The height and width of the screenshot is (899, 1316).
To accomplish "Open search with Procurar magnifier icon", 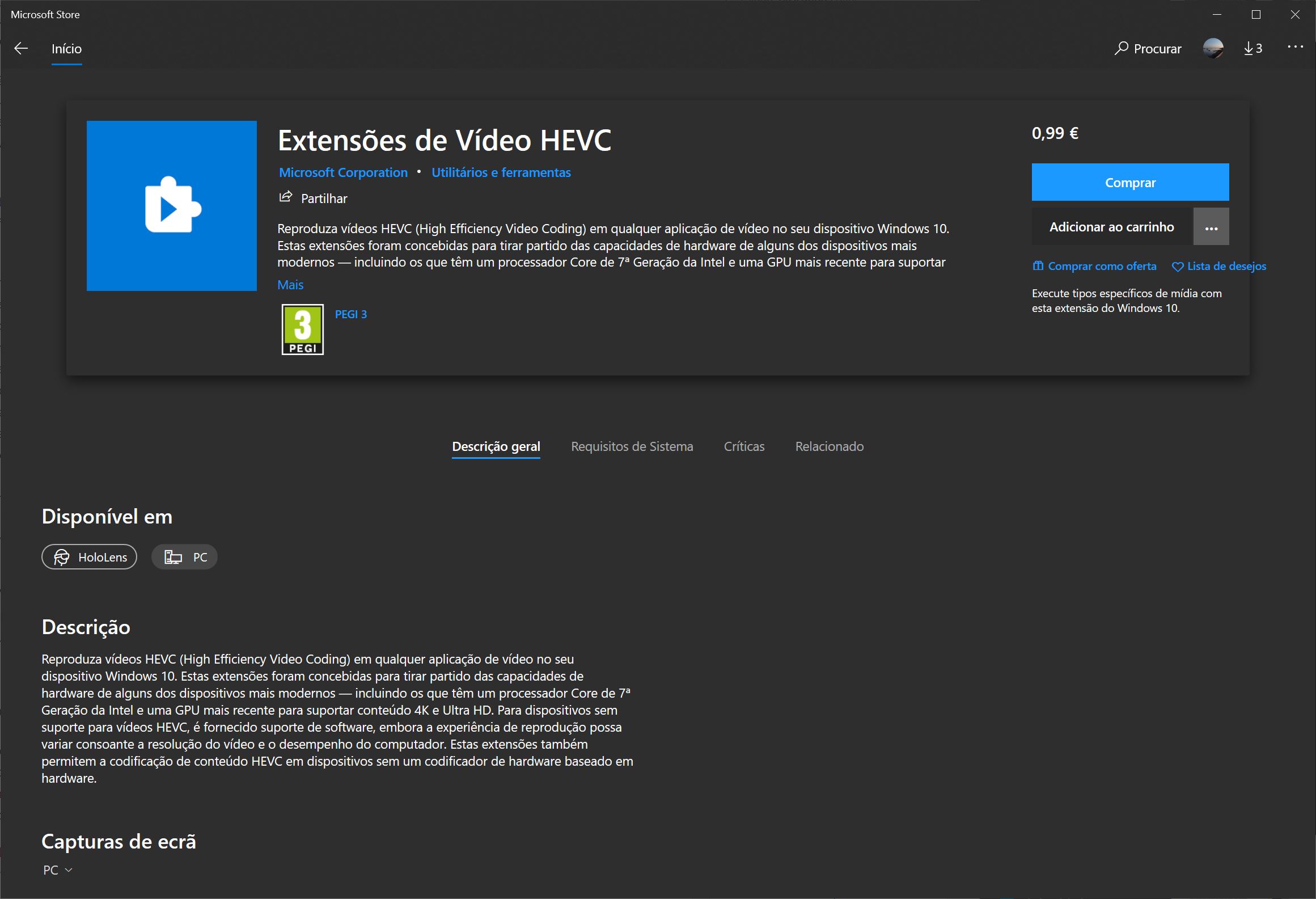I will (1121, 48).
